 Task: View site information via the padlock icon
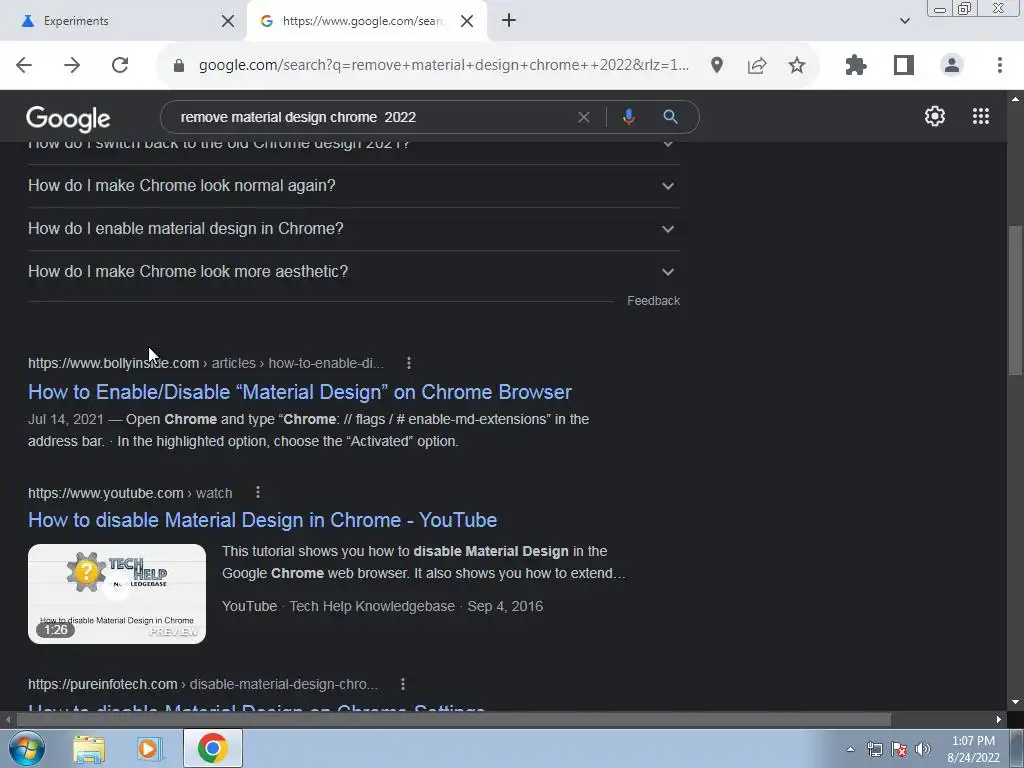(x=178, y=65)
